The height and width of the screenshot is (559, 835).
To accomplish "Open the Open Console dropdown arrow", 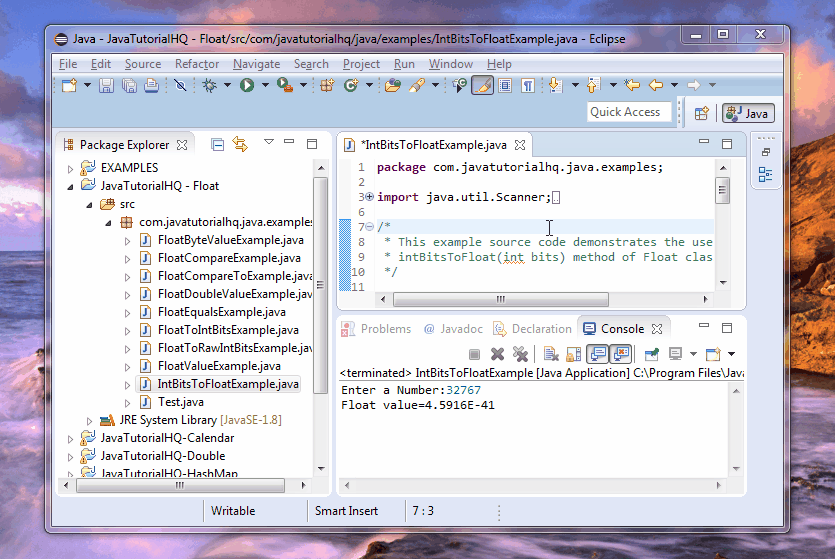I will pos(732,354).
